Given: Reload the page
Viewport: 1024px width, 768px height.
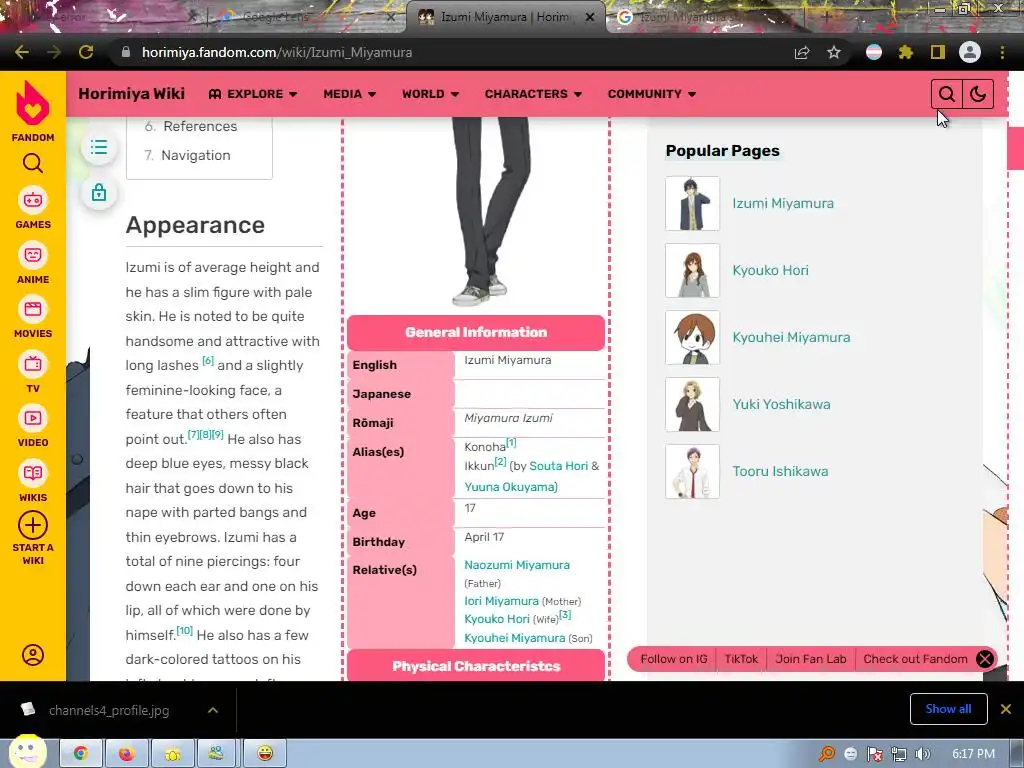Looking at the screenshot, I should 86,52.
